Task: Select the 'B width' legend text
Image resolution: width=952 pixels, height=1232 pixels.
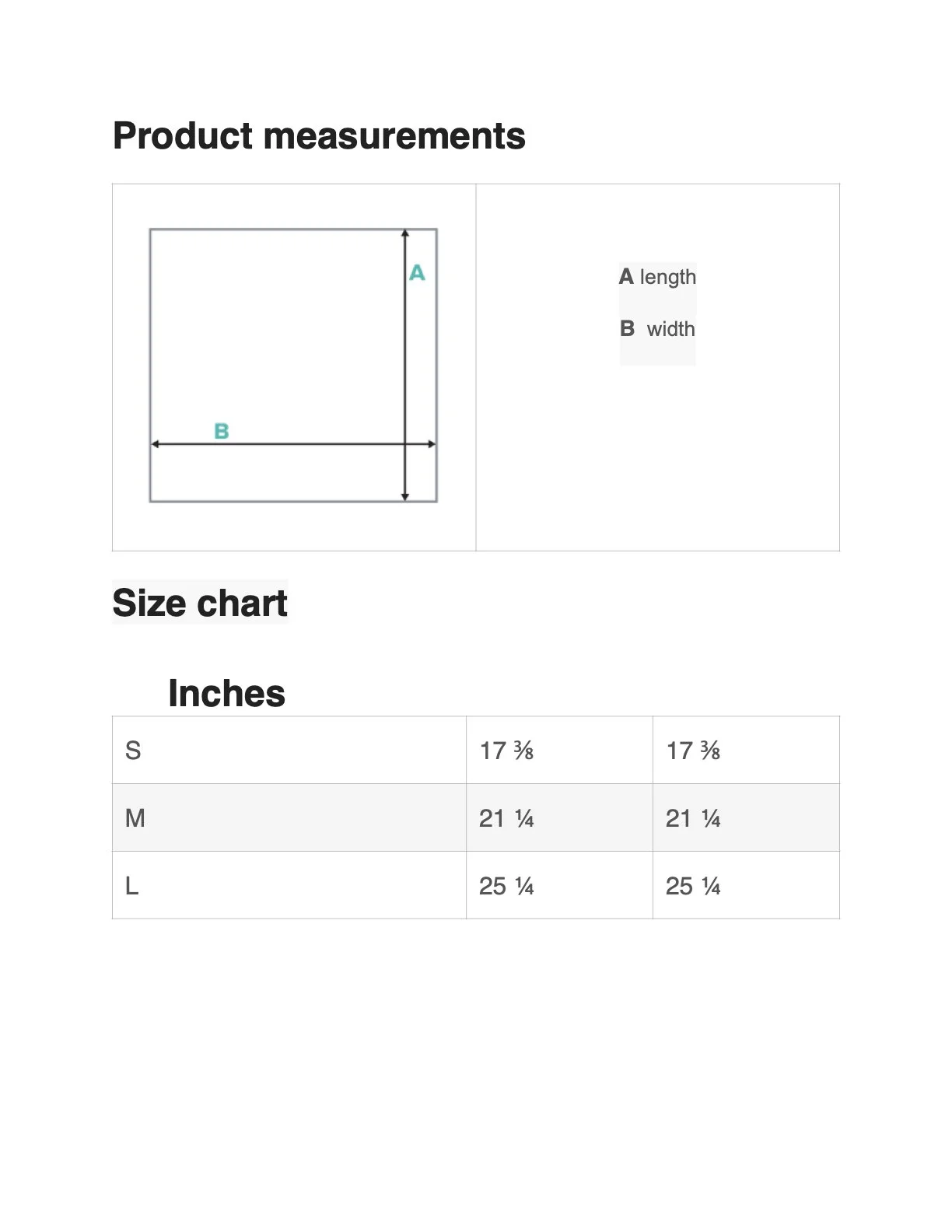Action: click(x=657, y=329)
